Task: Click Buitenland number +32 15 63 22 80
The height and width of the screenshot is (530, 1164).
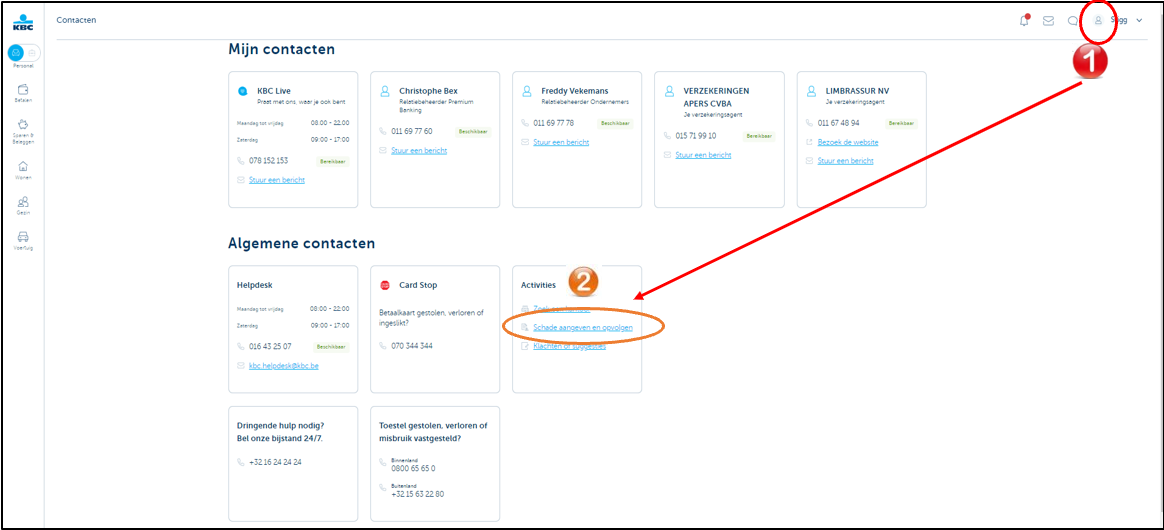Action: click(418, 494)
